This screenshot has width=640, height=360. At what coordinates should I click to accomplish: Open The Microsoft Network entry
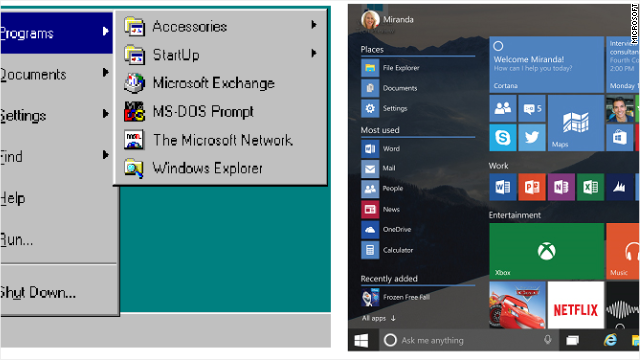(220, 140)
